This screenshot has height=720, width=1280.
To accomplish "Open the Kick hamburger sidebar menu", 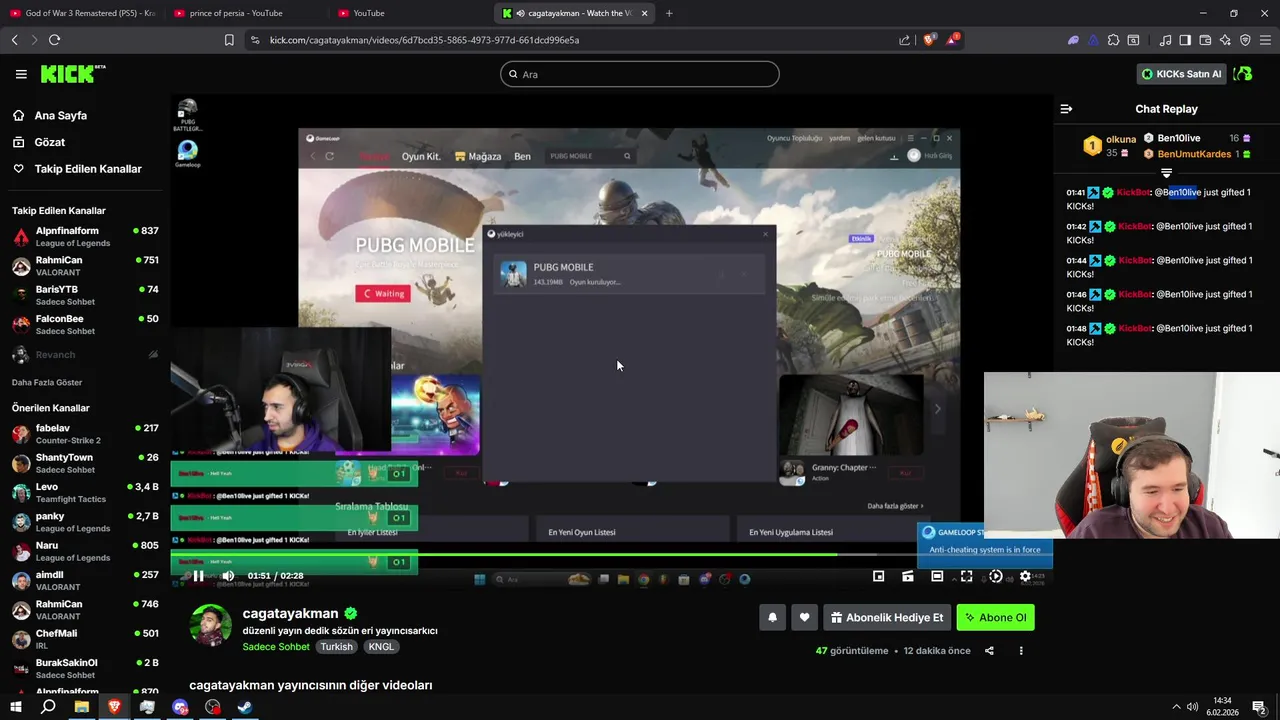I will (21, 74).
